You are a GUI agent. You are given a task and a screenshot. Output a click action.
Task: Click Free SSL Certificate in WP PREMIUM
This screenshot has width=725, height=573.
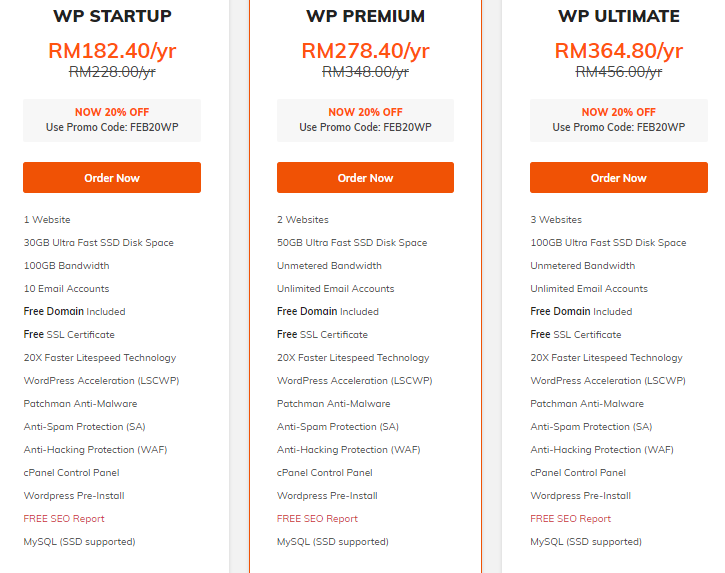[x=322, y=335]
